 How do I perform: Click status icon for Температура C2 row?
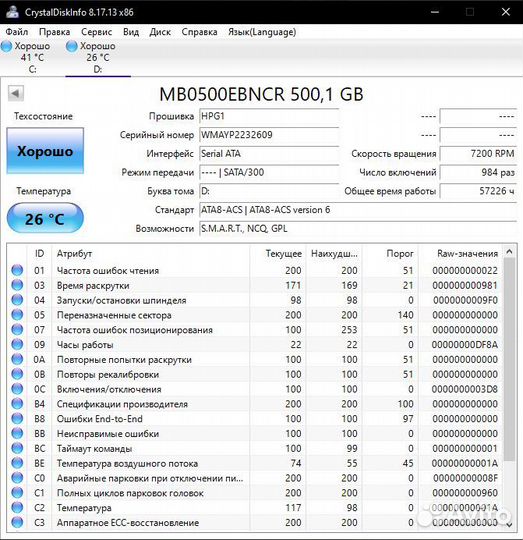point(17,507)
